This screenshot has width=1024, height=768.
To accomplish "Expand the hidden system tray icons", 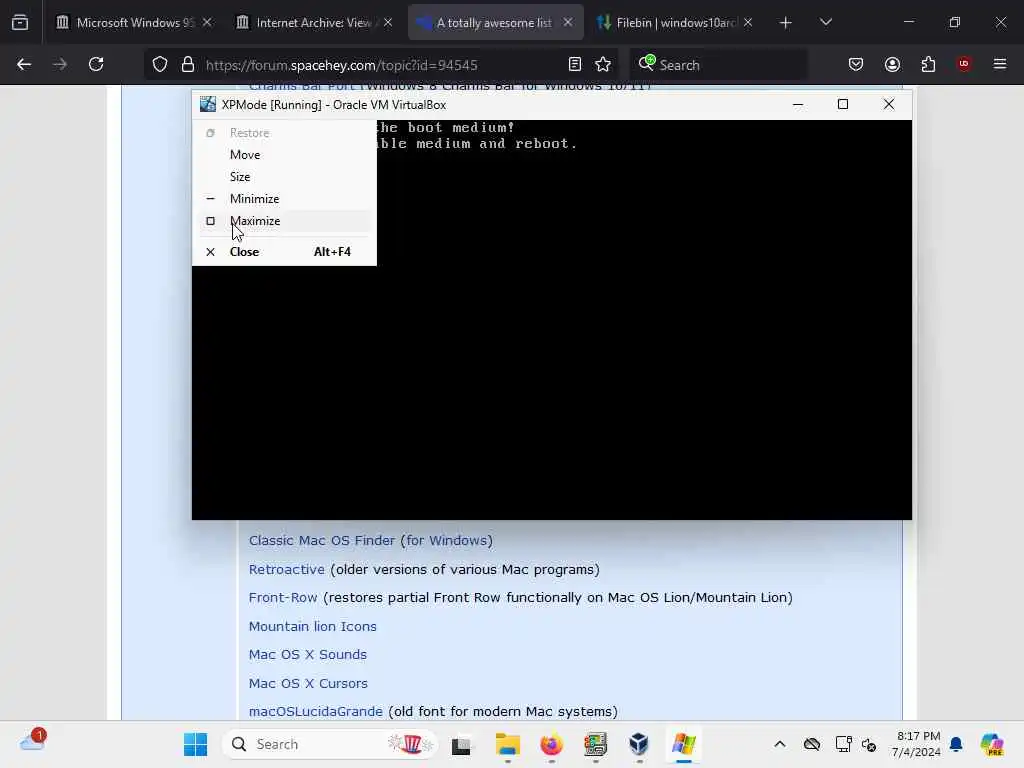I will tap(780, 744).
